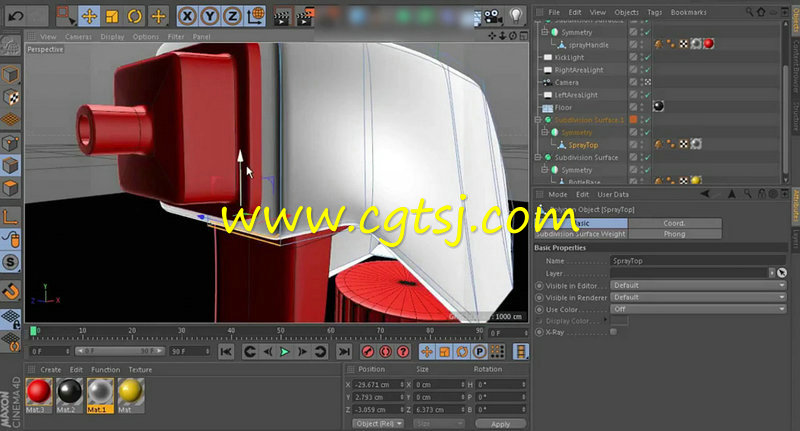
Task: Open Object Manager Tags menu
Action: tap(655, 12)
